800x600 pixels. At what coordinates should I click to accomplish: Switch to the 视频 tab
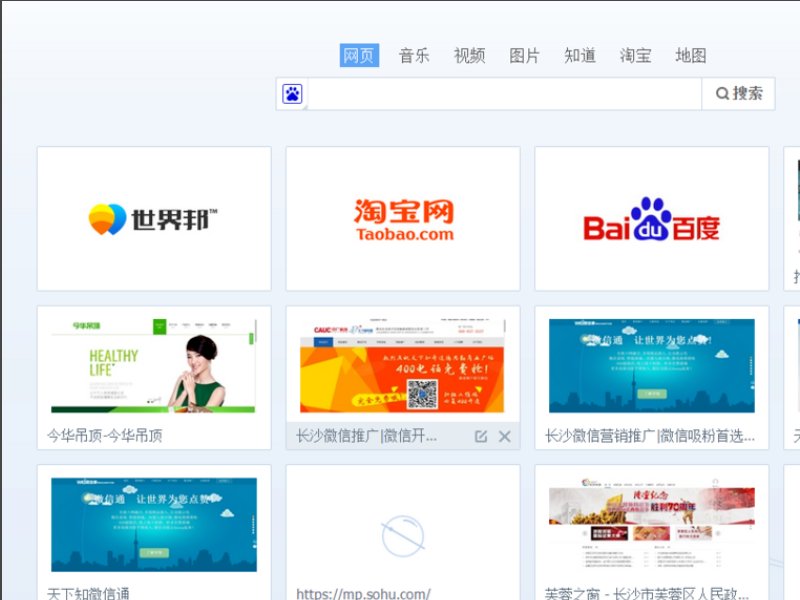click(471, 56)
